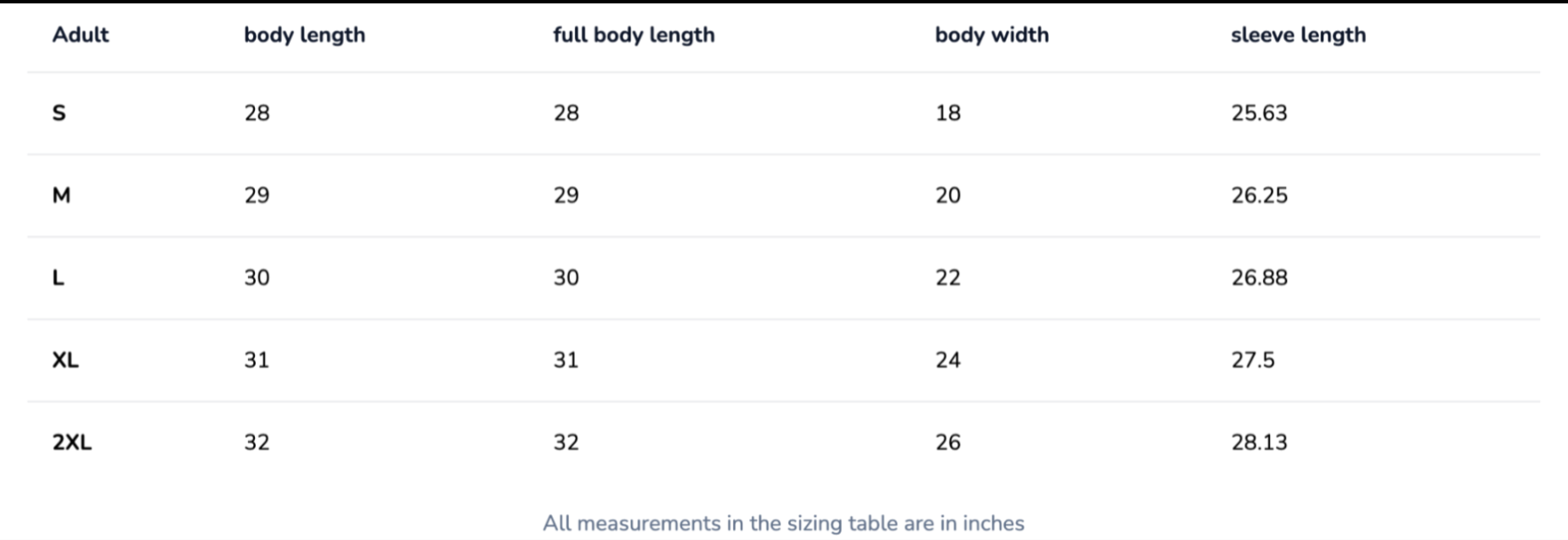Select the S size row label
This screenshot has width=1568, height=540.
[x=59, y=113]
